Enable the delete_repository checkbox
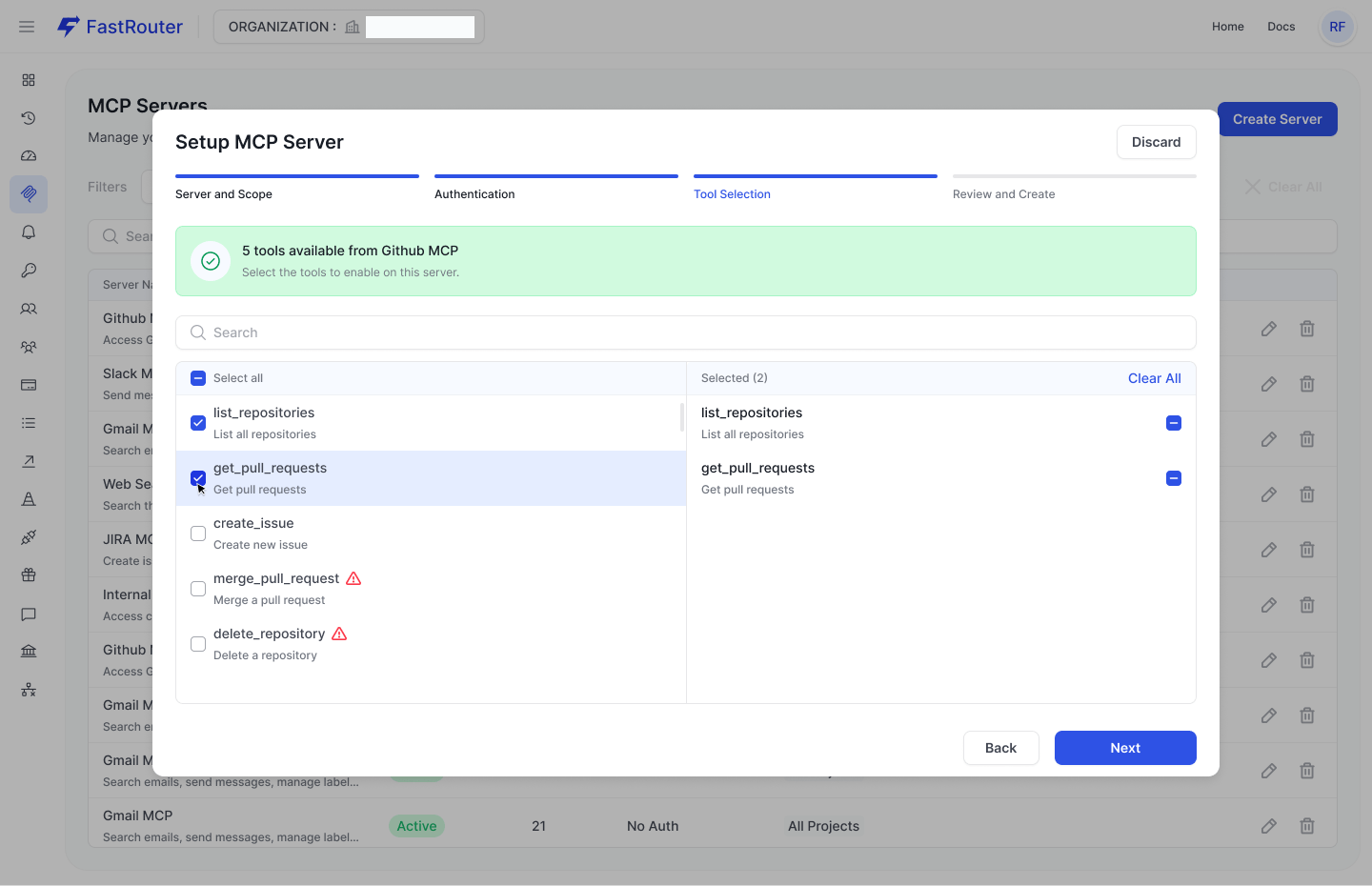Screen dimensions: 1372x886 [198, 644]
